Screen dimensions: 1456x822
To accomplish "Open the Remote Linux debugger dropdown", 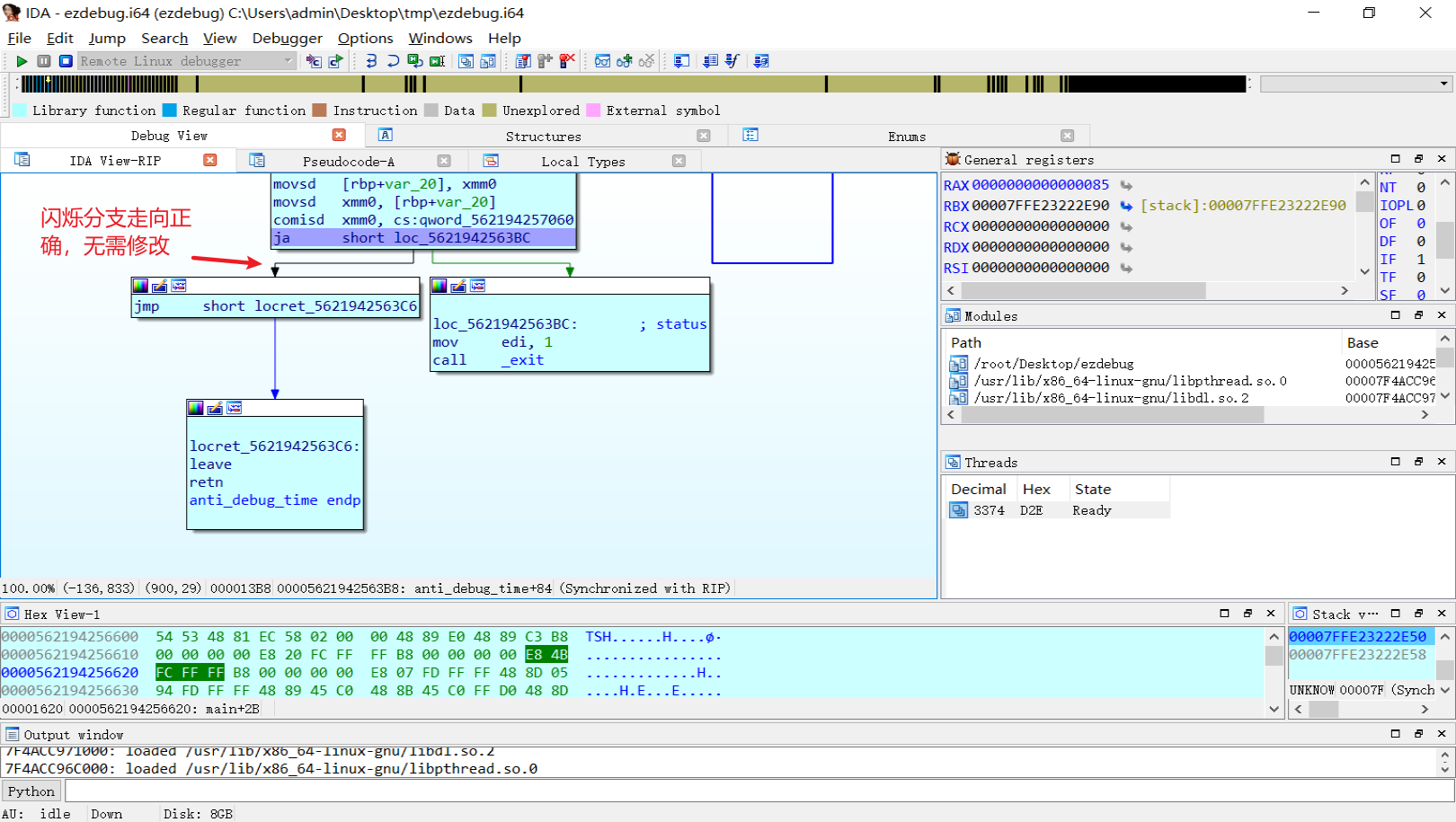I will coord(289,61).
